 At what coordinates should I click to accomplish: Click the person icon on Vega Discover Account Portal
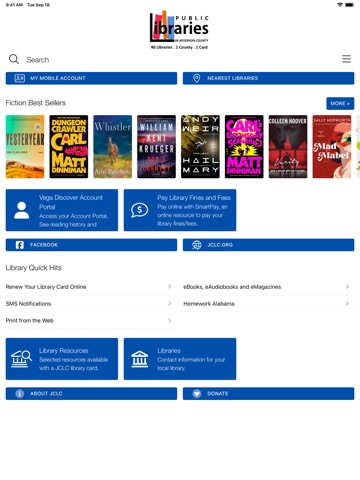[x=22, y=210]
